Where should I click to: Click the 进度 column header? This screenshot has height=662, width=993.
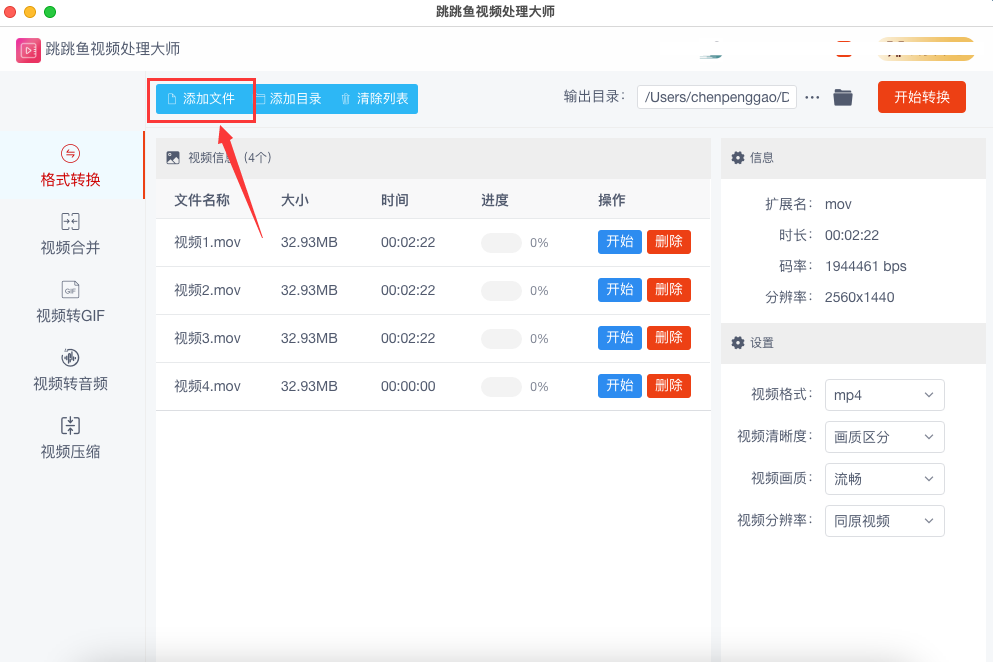pos(495,200)
